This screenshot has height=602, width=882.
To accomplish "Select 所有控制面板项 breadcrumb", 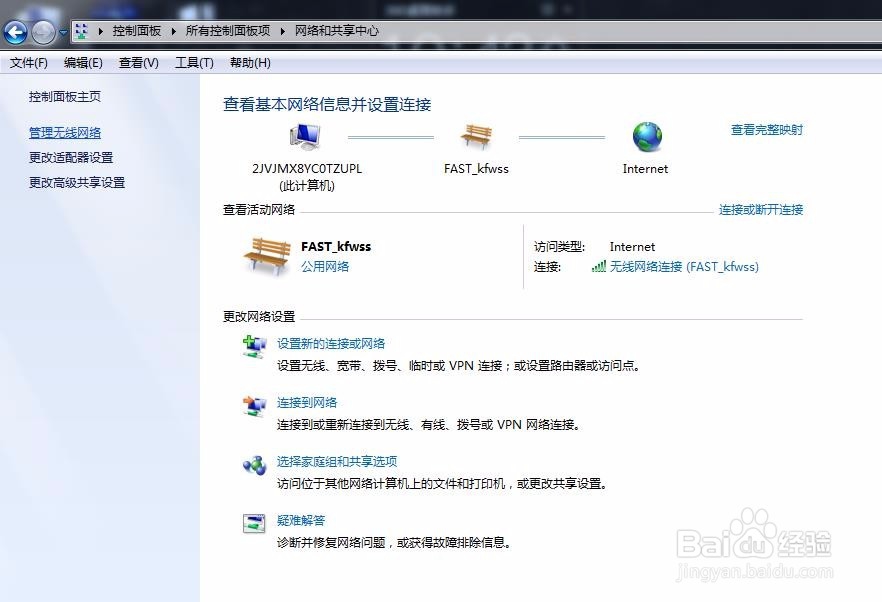I will coord(228,31).
